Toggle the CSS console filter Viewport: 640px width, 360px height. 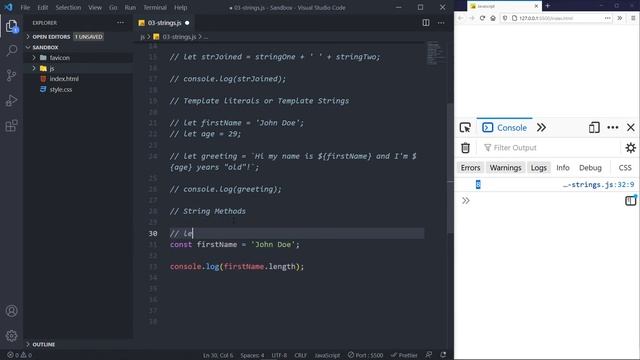click(625, 168)
